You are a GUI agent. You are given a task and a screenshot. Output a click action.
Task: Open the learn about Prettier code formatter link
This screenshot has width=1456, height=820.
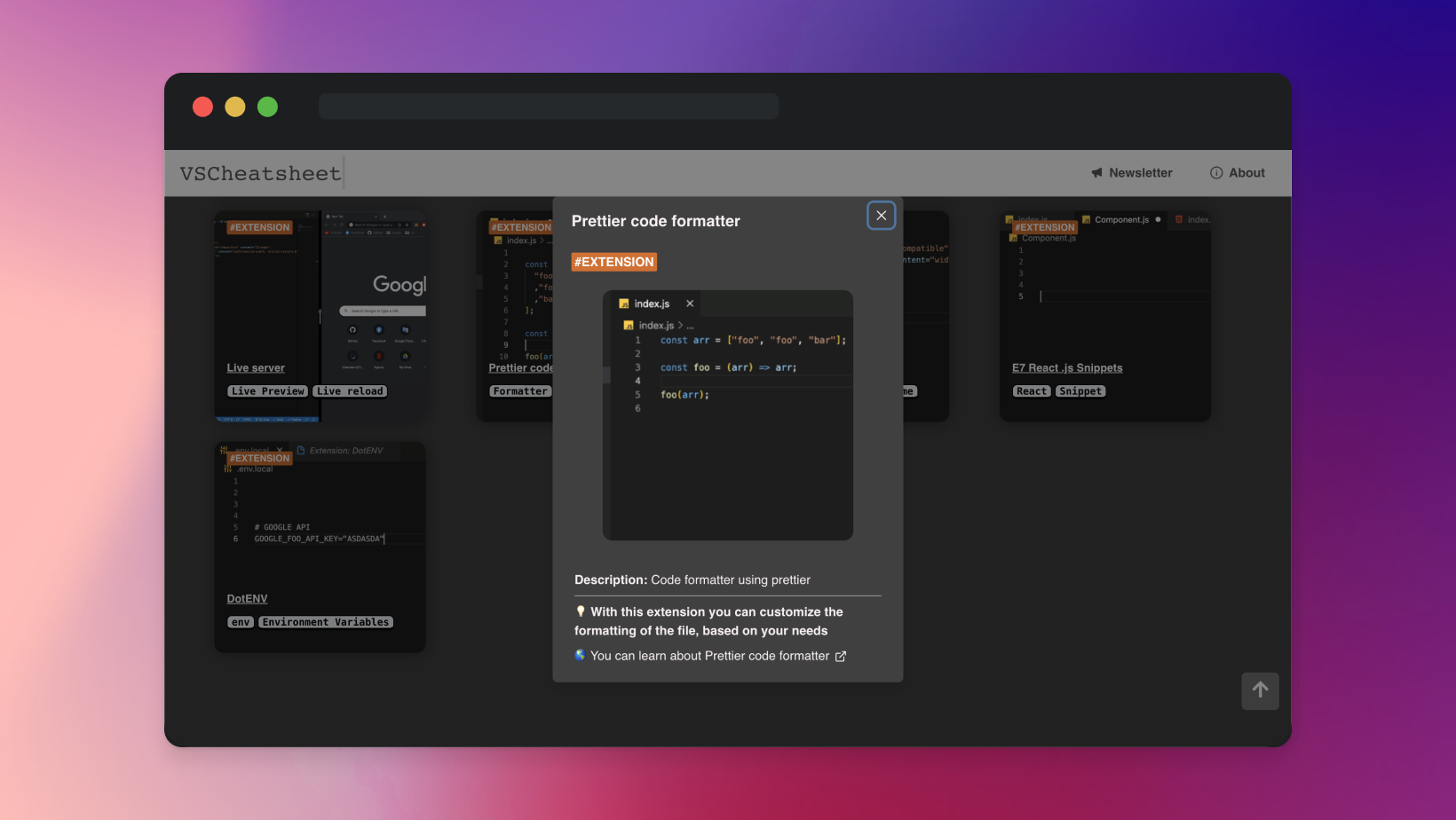[x=710, y=656]
